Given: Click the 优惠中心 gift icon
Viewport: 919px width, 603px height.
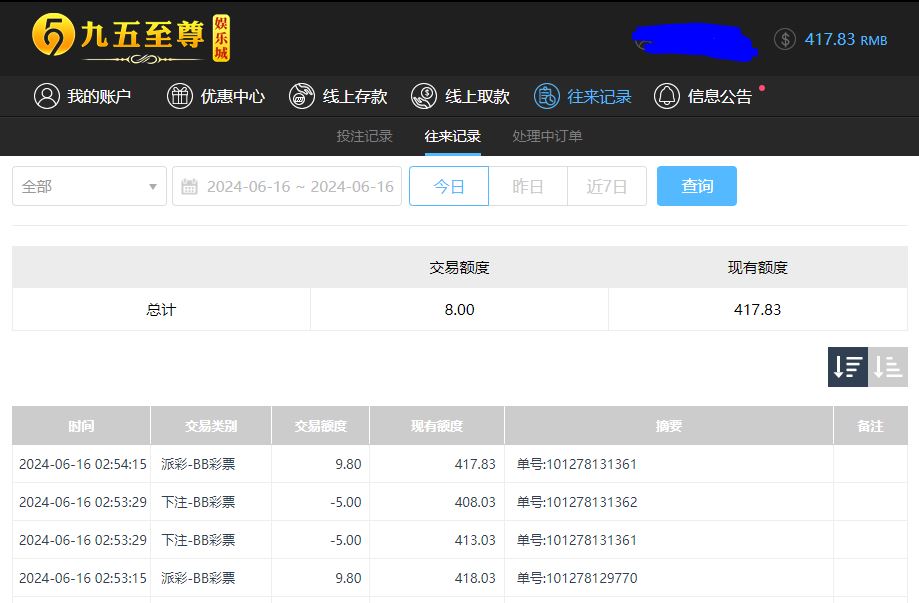Looking at the screenshot, I should [x=179, y=96].
